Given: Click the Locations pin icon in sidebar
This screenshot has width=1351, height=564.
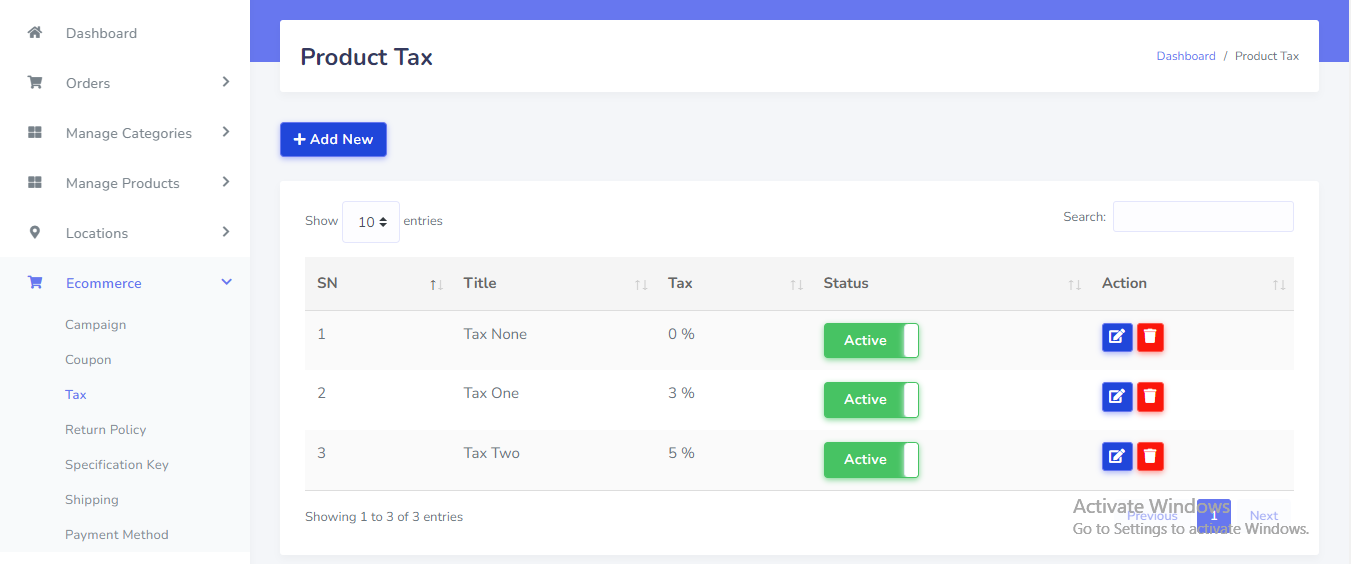Looking at the screenshot, I should point(35,233).
